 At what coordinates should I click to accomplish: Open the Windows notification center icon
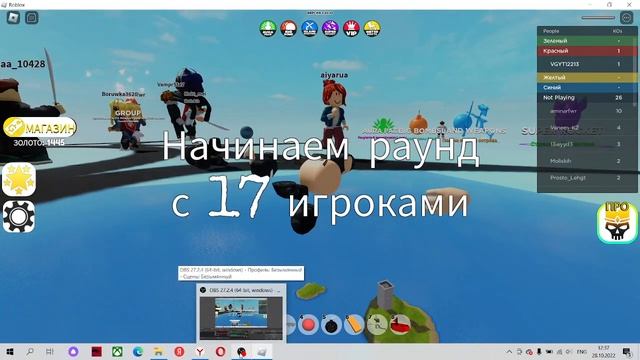[x=627, y=351]
